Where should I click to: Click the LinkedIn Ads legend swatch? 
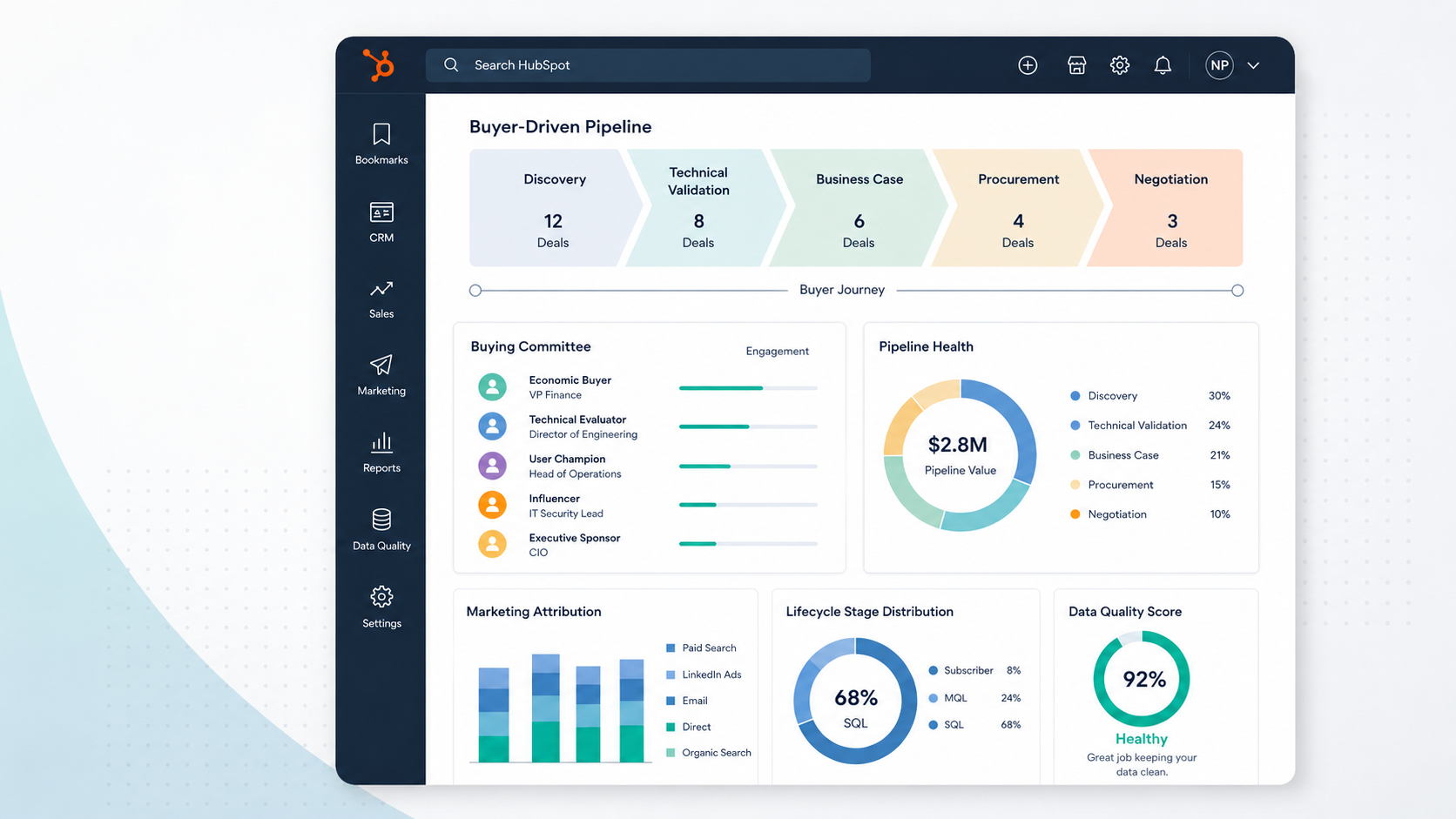[x=671, y=675]
